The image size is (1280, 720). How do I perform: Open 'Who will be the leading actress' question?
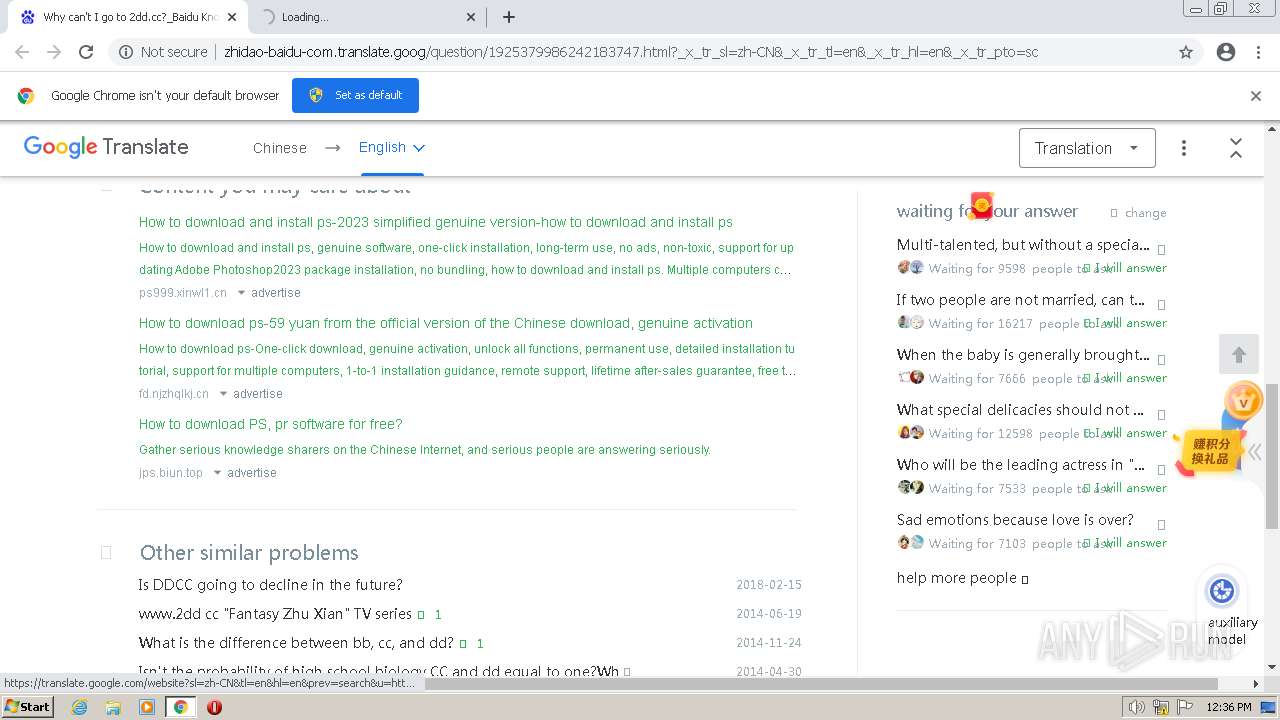pos(1021,465)
